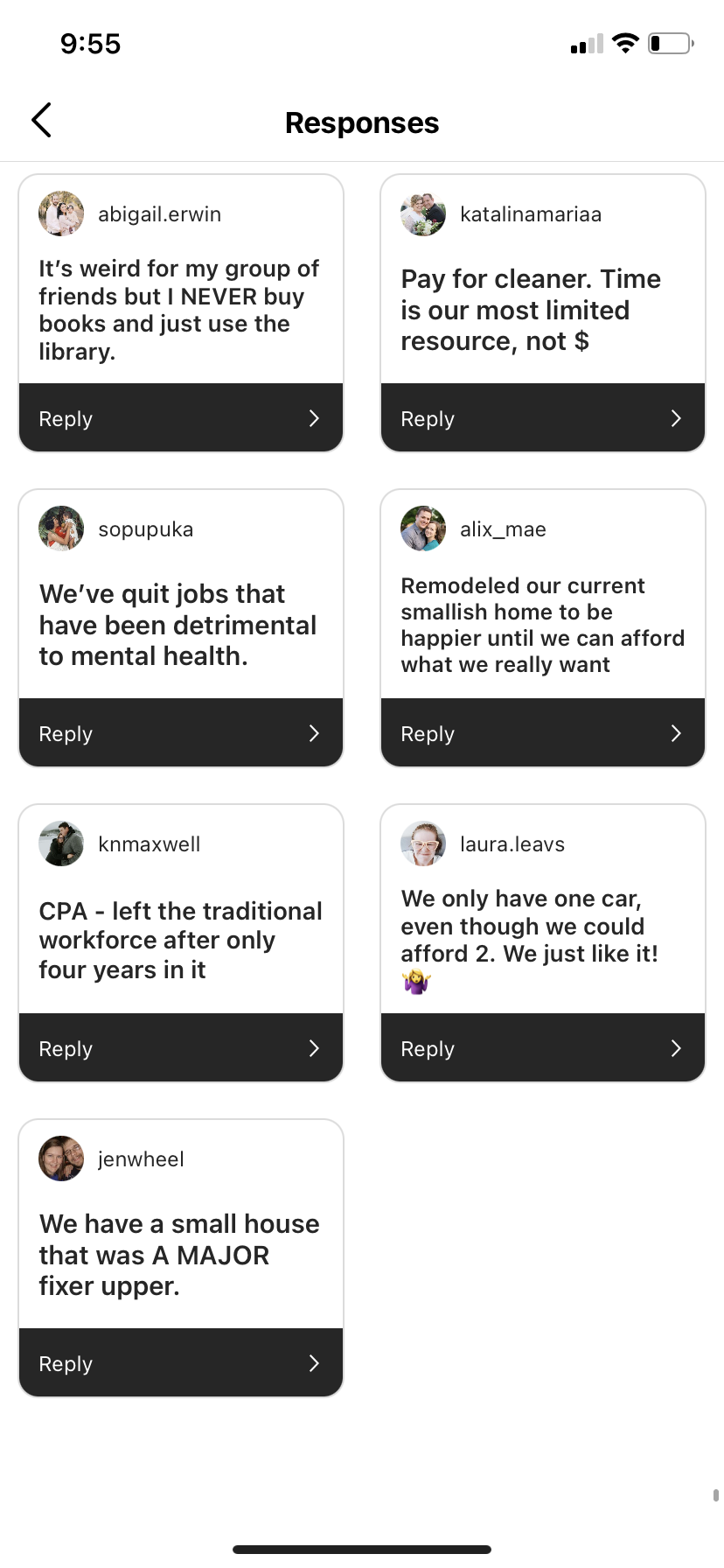This screenshot has width=724, height=1568.
Task: Tap the home indicator bar at bottom
Action: pos(362,1550)
